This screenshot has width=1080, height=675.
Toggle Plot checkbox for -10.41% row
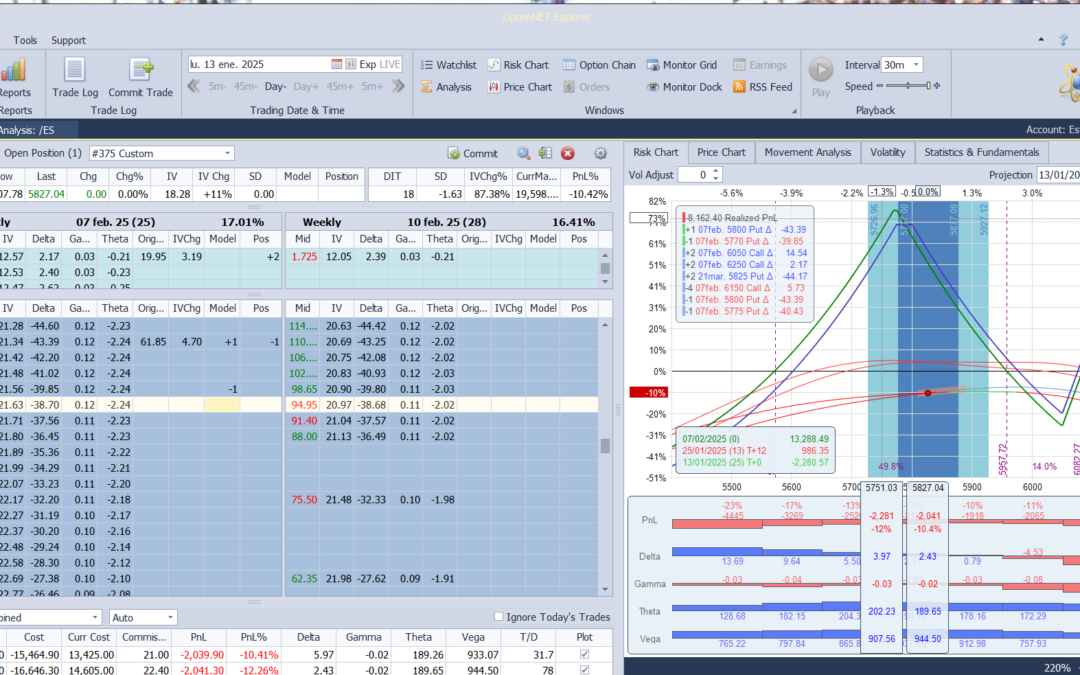tap(585, 654)
